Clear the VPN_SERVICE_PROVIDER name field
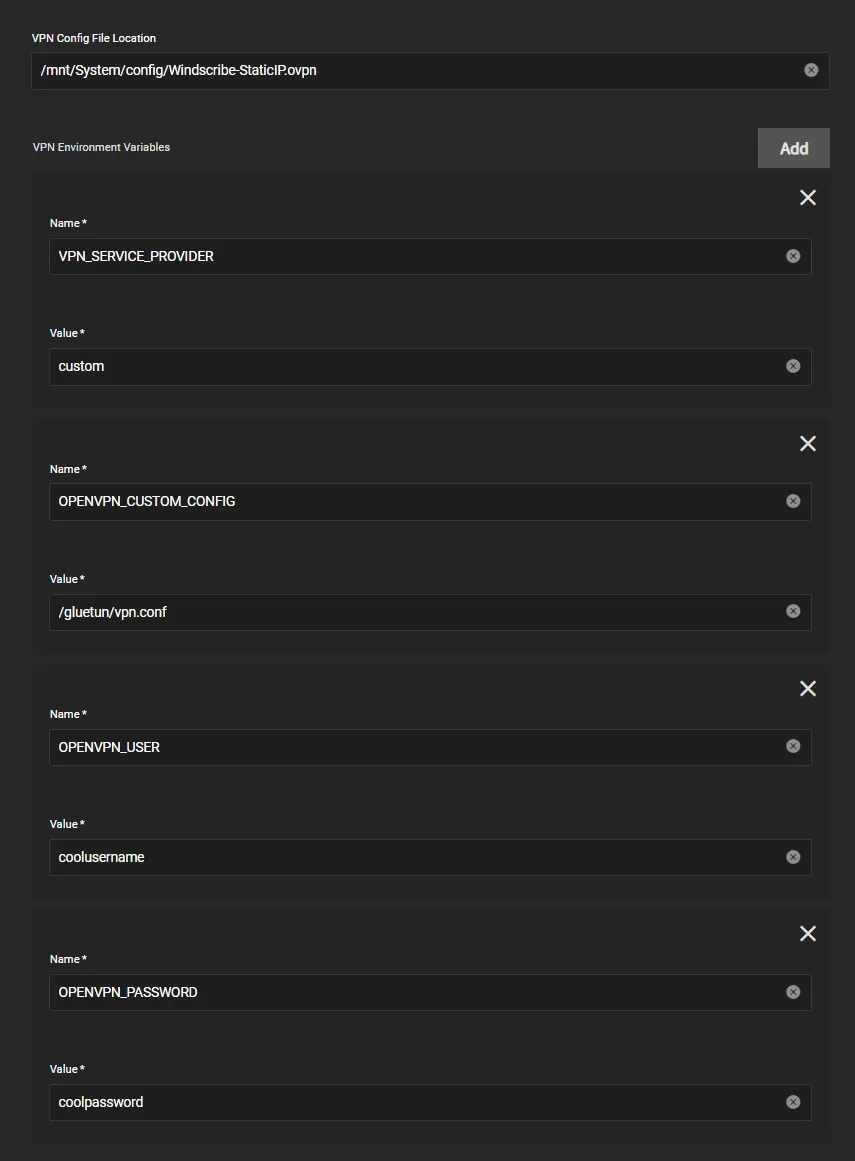The image size is (855, 1161). coord(793,256)
